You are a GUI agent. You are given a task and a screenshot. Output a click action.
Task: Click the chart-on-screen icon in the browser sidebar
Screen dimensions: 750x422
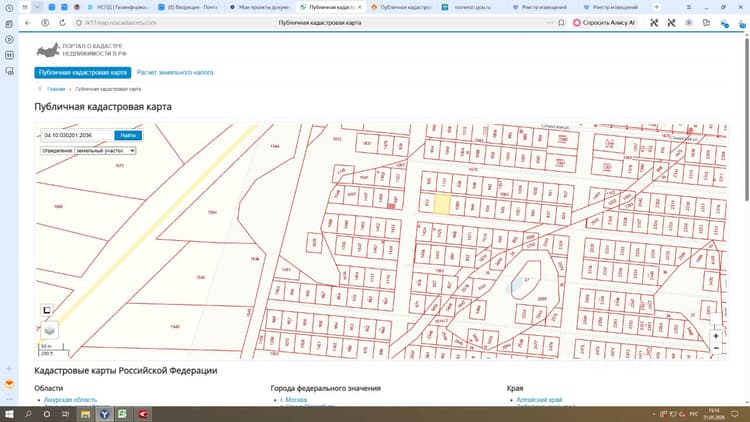point(9,71)
